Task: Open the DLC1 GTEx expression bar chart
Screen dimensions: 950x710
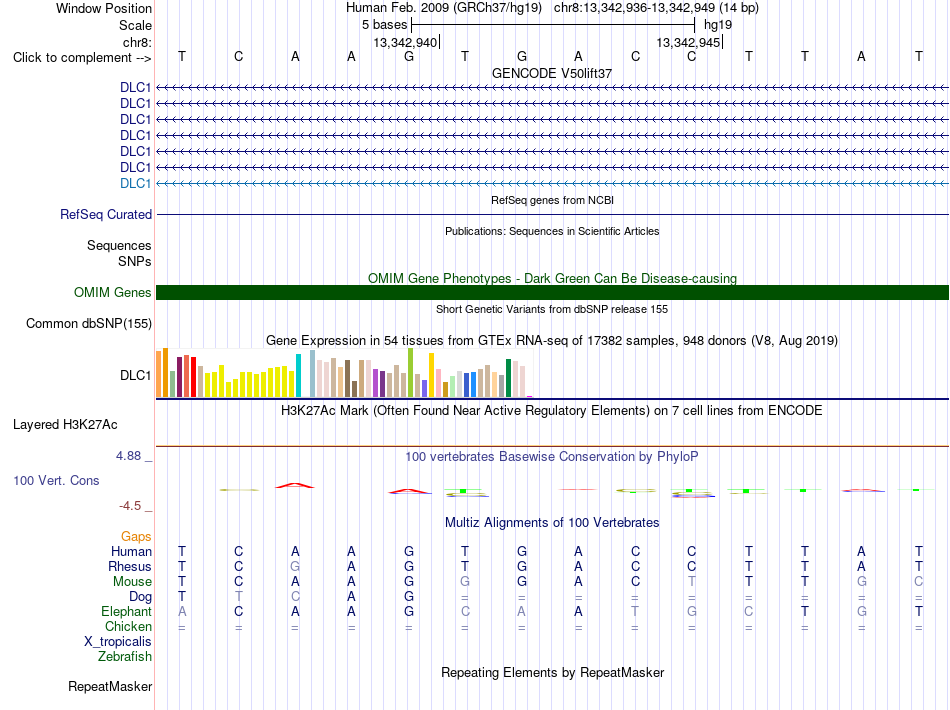Action: click(x=344, y=373)
